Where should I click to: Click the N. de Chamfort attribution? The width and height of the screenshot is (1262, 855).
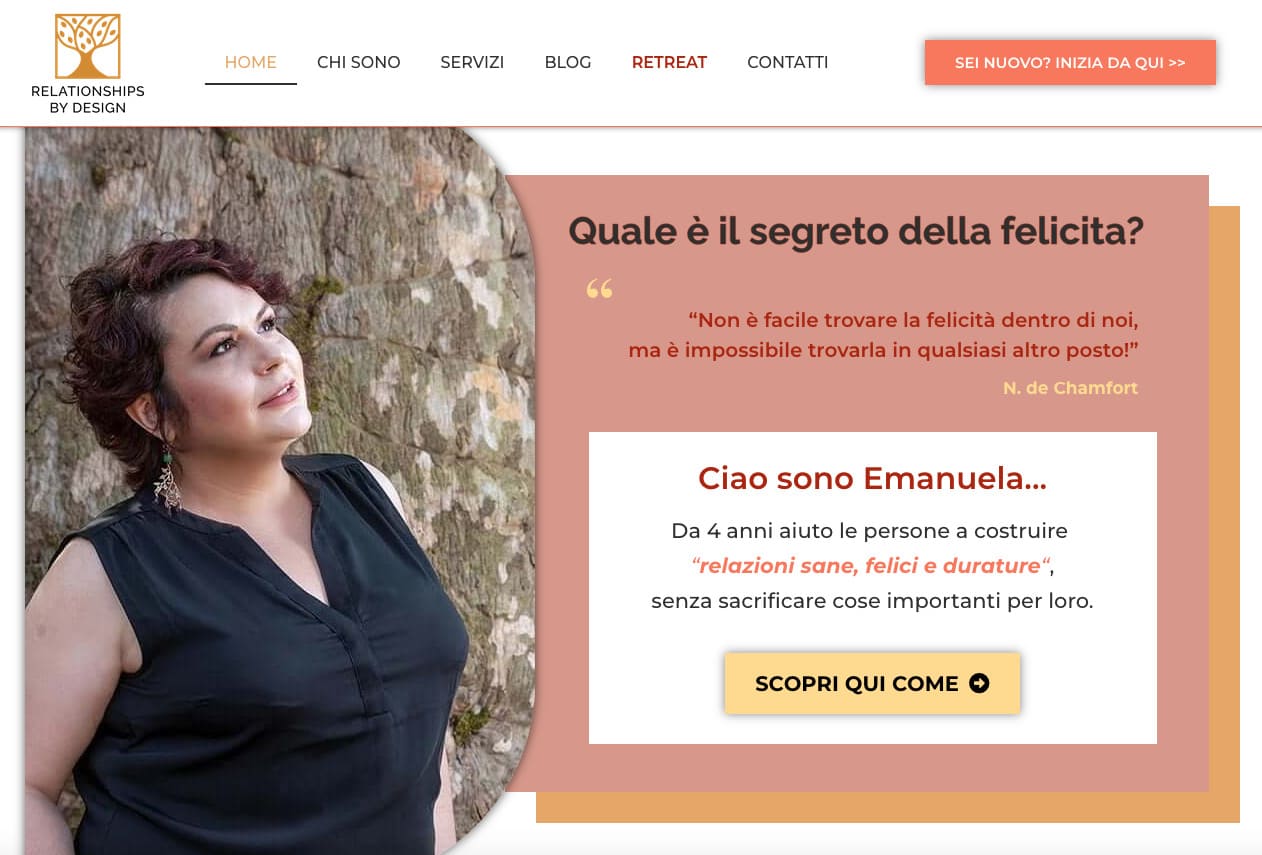point(1070,388)
